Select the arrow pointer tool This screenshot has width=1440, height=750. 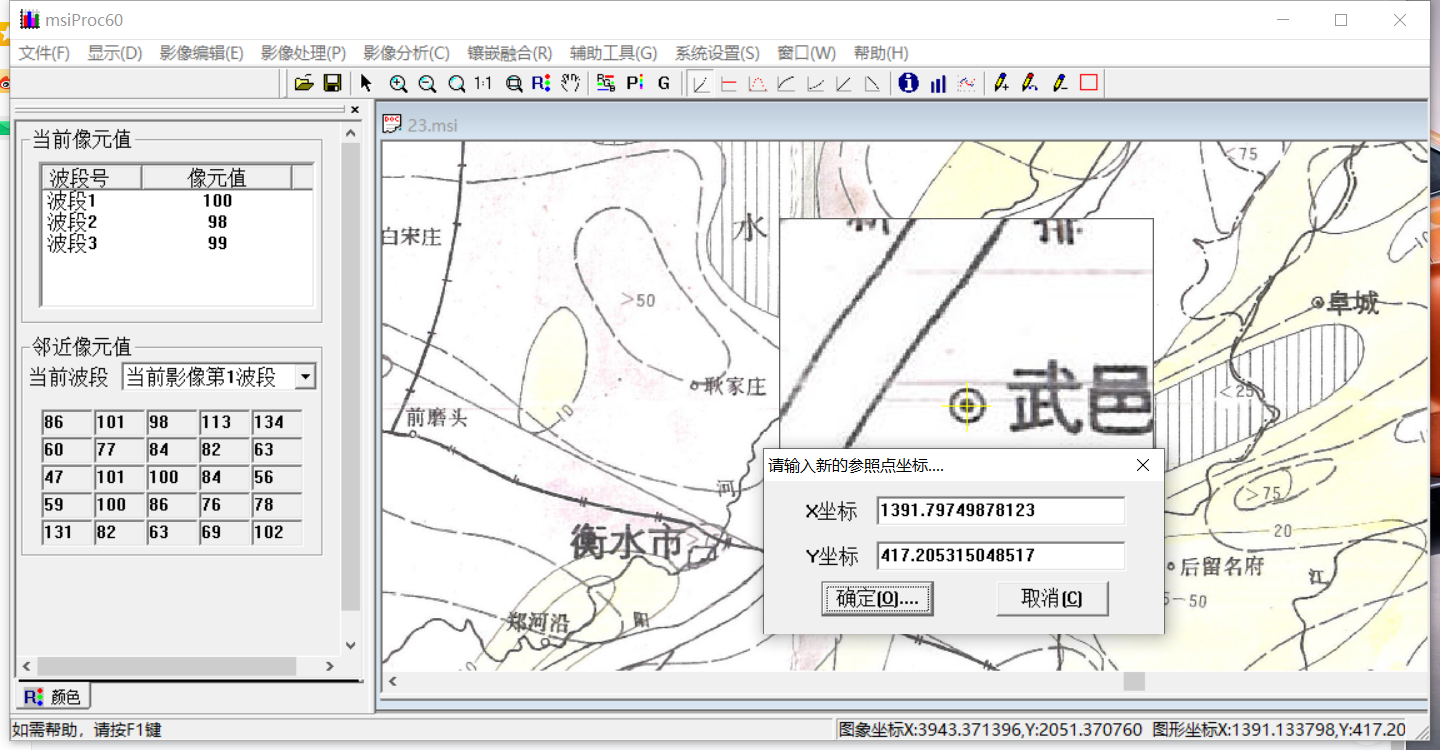[x=366, y=83]
